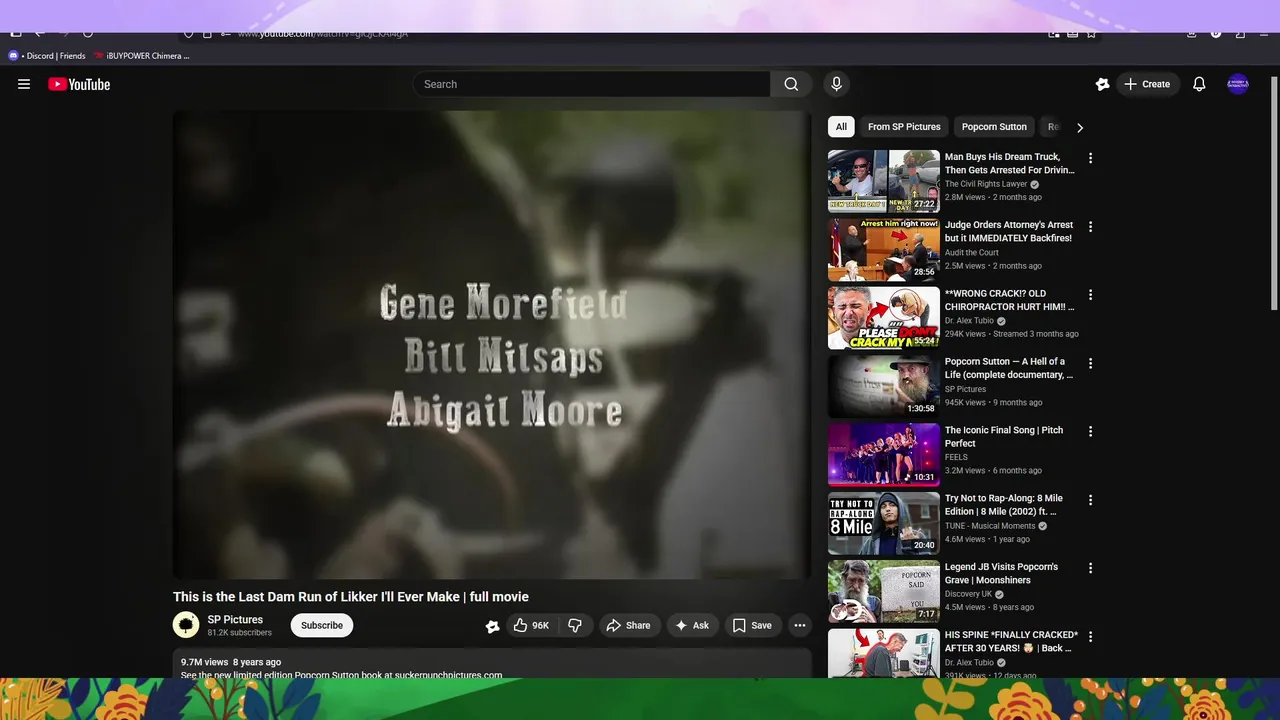The width and height of the screenshot is (1280, 720).
Task: Open options for Try Not to Rap-Along video
Action: click(x=1090, y=500)
